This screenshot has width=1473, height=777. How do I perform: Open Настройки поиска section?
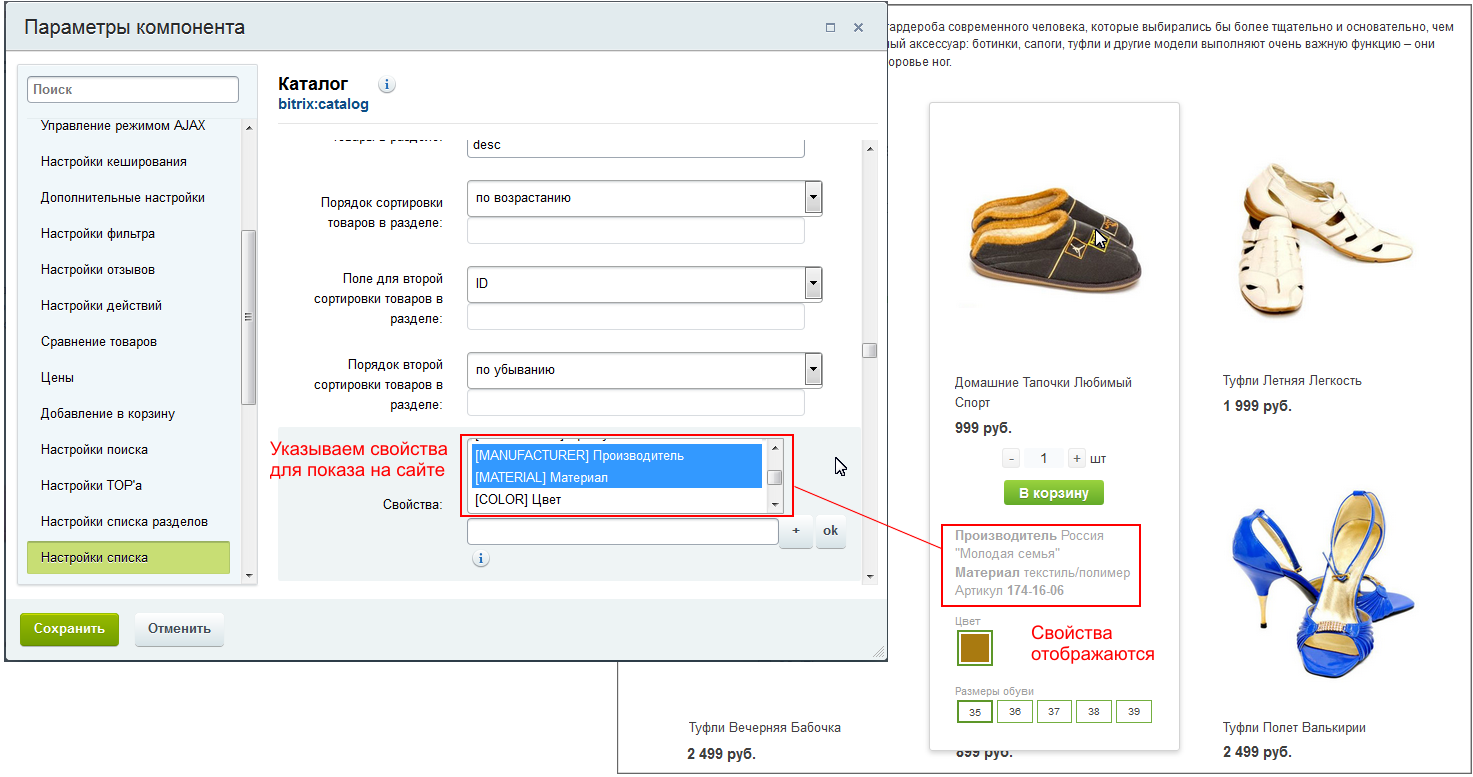coord(94,449)
